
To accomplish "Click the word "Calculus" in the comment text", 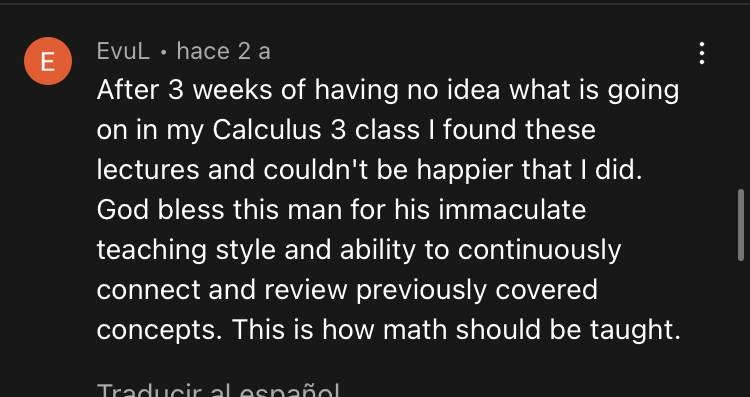I will 267,130.
